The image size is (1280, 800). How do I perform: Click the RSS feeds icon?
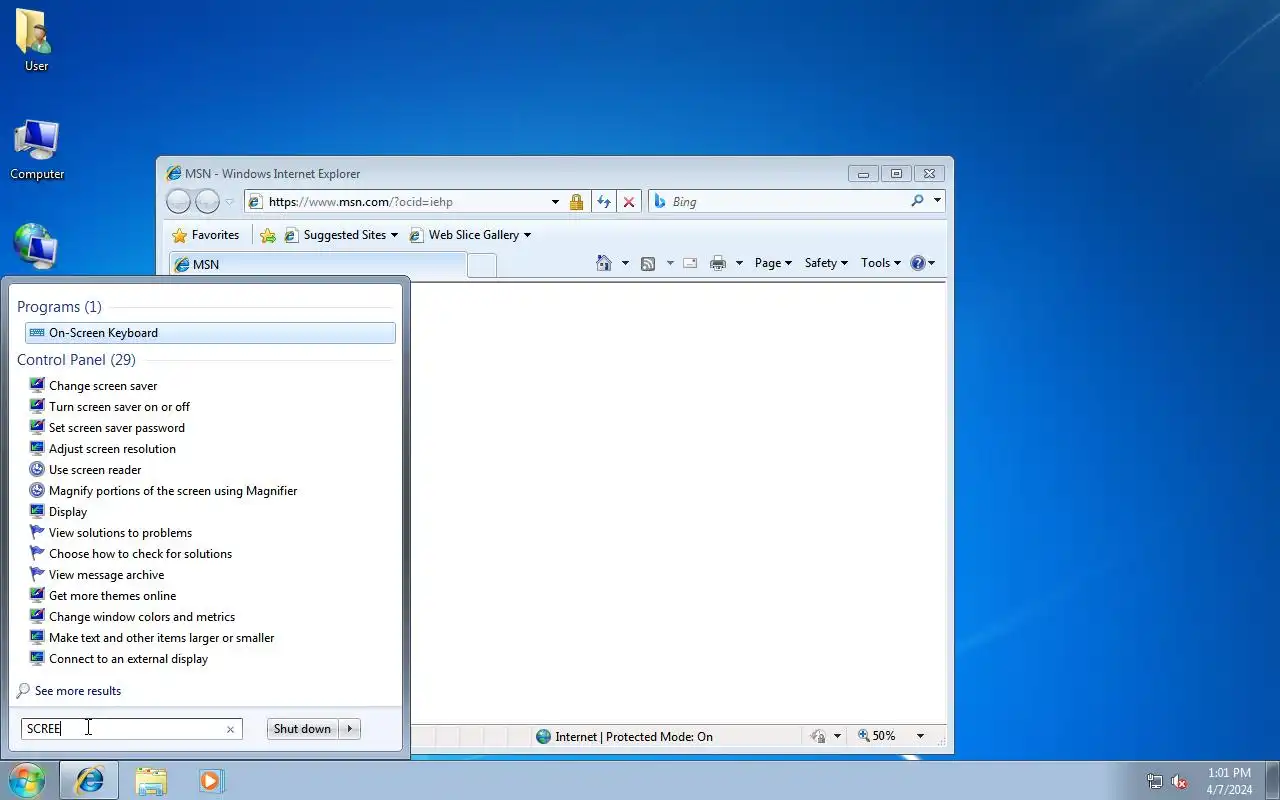(648, 263)
